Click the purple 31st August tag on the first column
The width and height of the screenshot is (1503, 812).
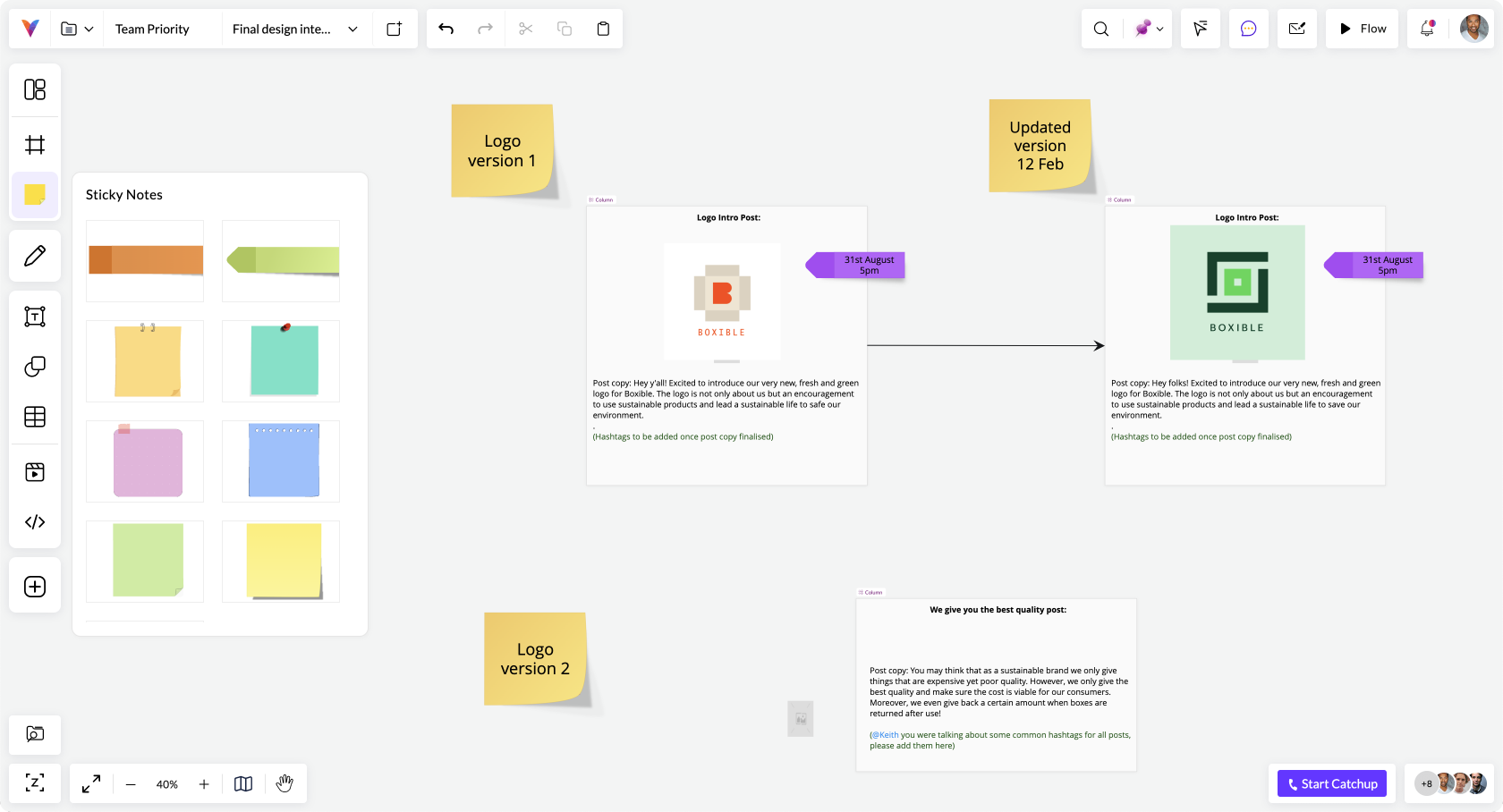[856, 265]
